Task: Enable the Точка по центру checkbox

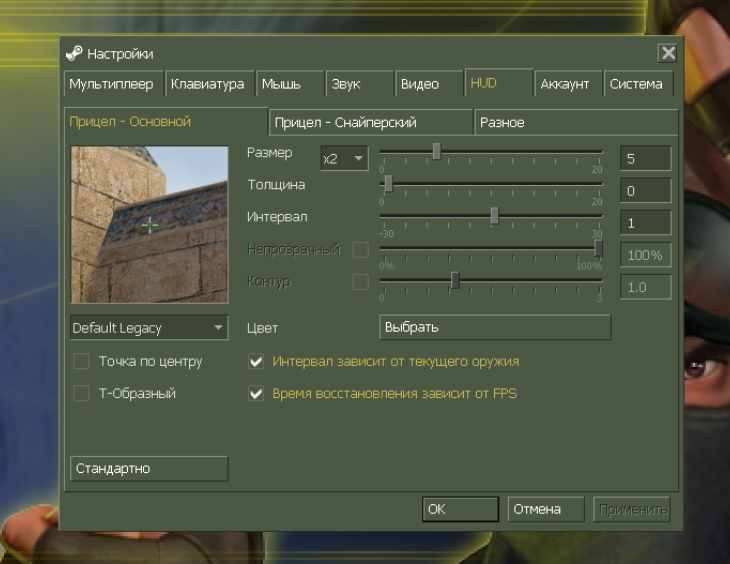Action: (81, 361)
